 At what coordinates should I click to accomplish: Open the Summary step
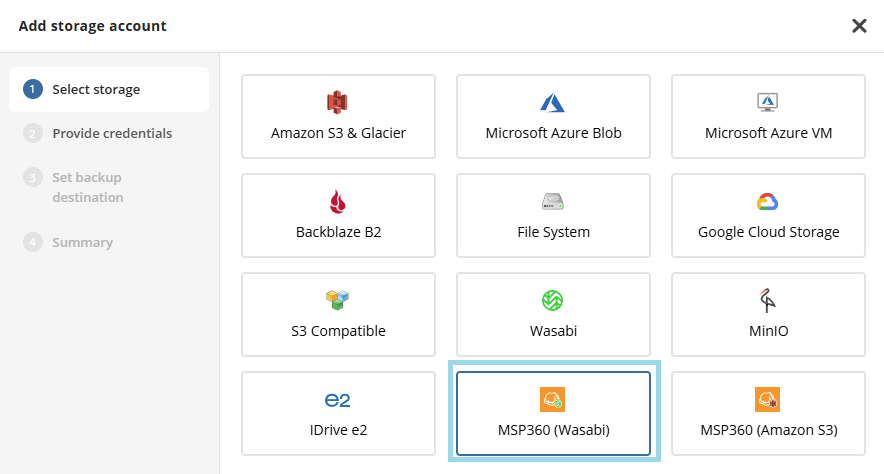pos(82,242)
